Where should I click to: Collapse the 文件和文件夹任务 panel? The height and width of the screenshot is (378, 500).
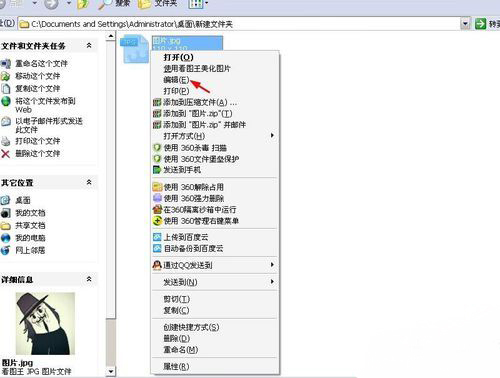click(89, 45)
